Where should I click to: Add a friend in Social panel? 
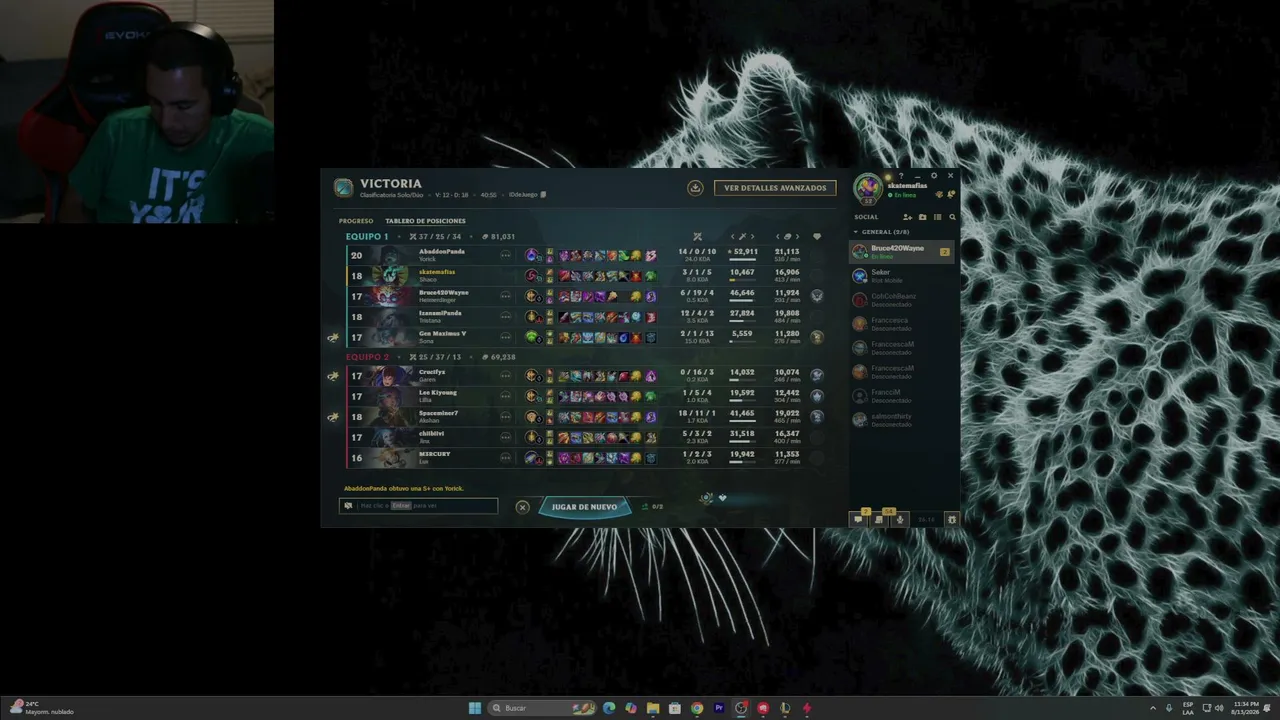coord(907,217)
